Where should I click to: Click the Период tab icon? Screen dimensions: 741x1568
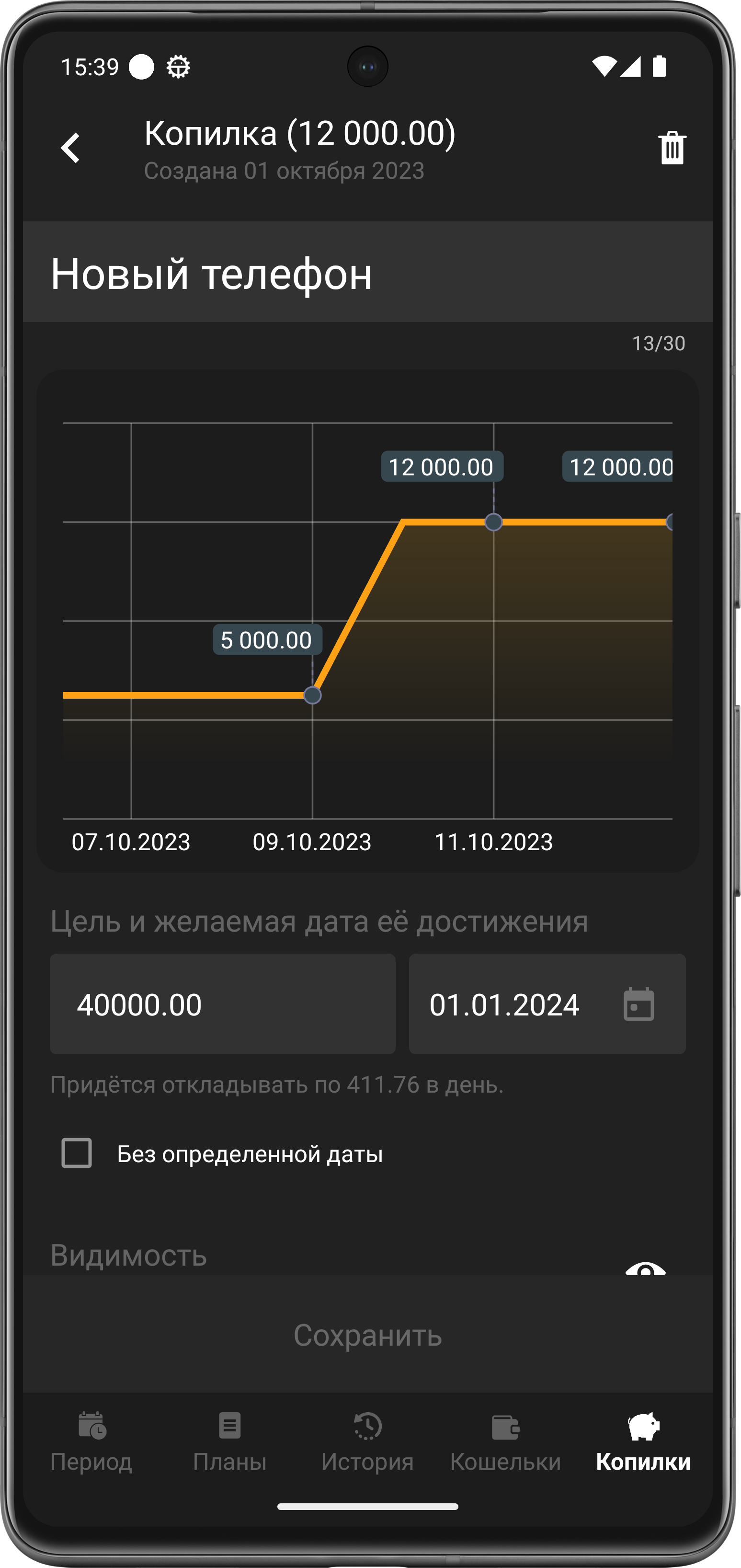coord(92,1426)
